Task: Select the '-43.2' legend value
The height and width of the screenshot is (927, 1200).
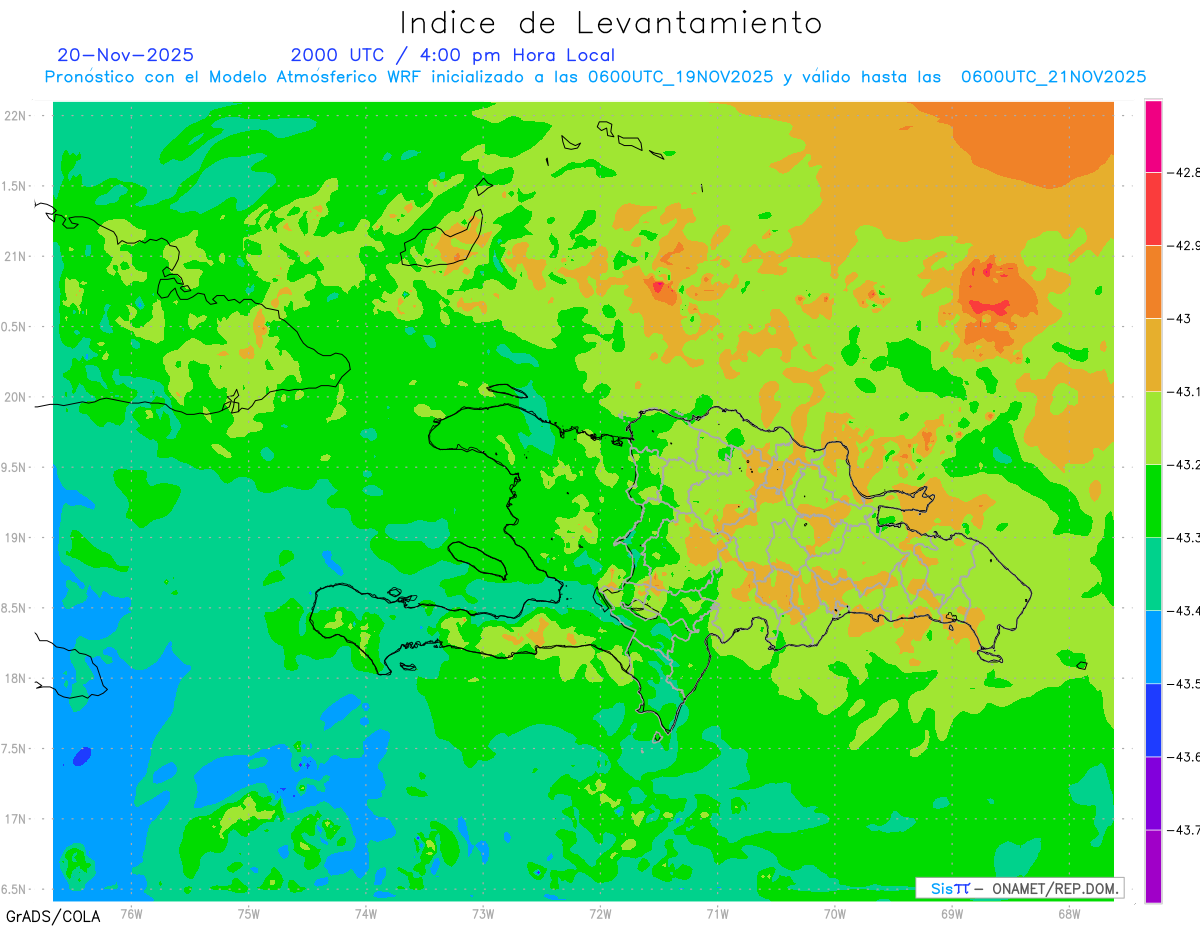Action: coord(1184,465)
